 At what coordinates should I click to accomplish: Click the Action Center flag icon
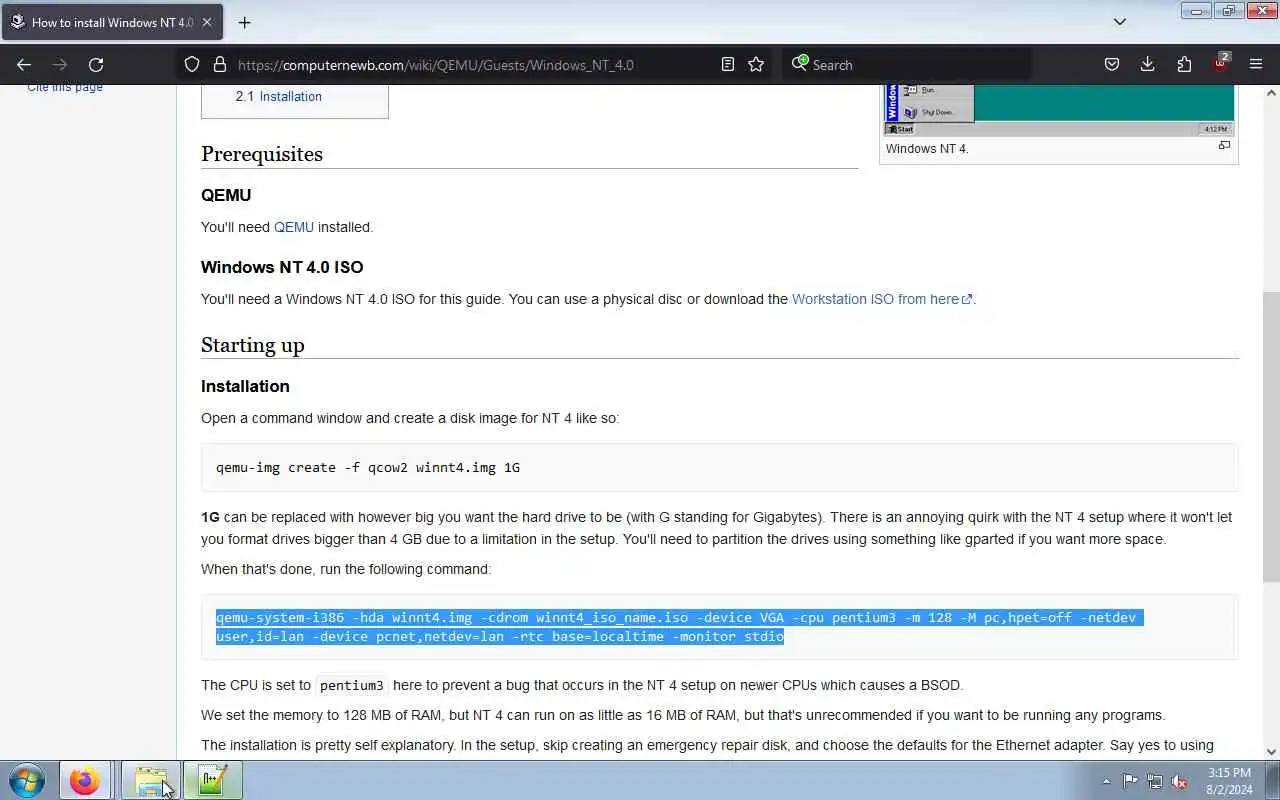pos(1130,782)
